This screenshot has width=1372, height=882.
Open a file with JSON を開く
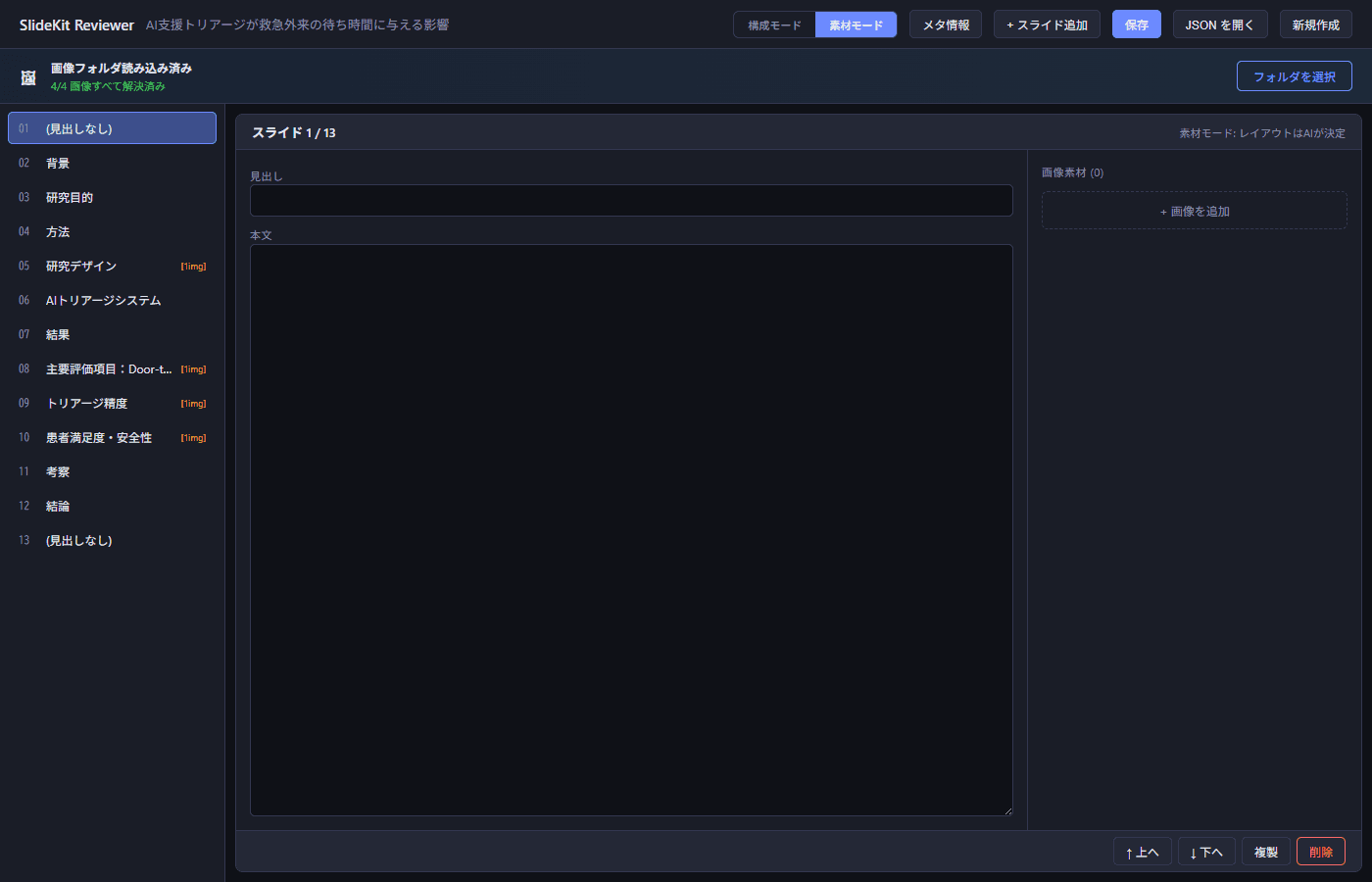[1219, 24]
